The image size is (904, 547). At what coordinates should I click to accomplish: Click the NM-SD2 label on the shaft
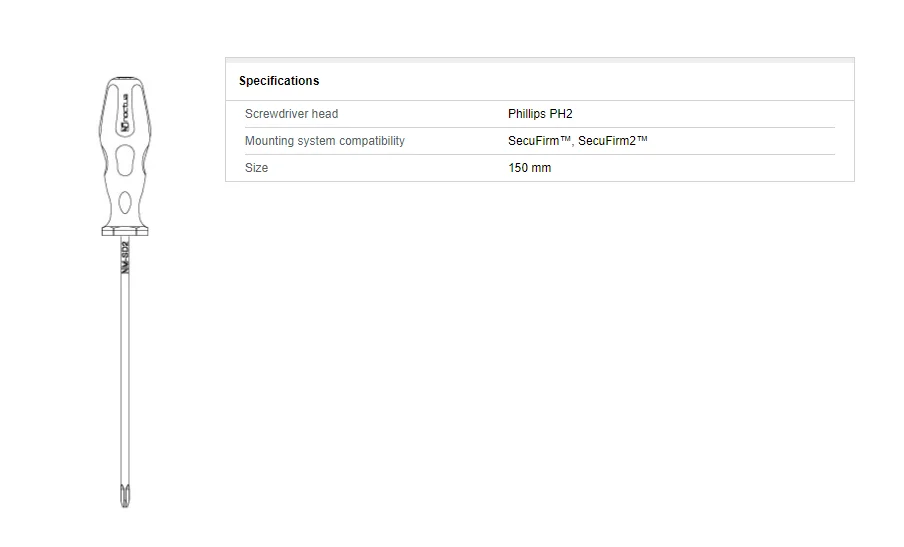125,258
